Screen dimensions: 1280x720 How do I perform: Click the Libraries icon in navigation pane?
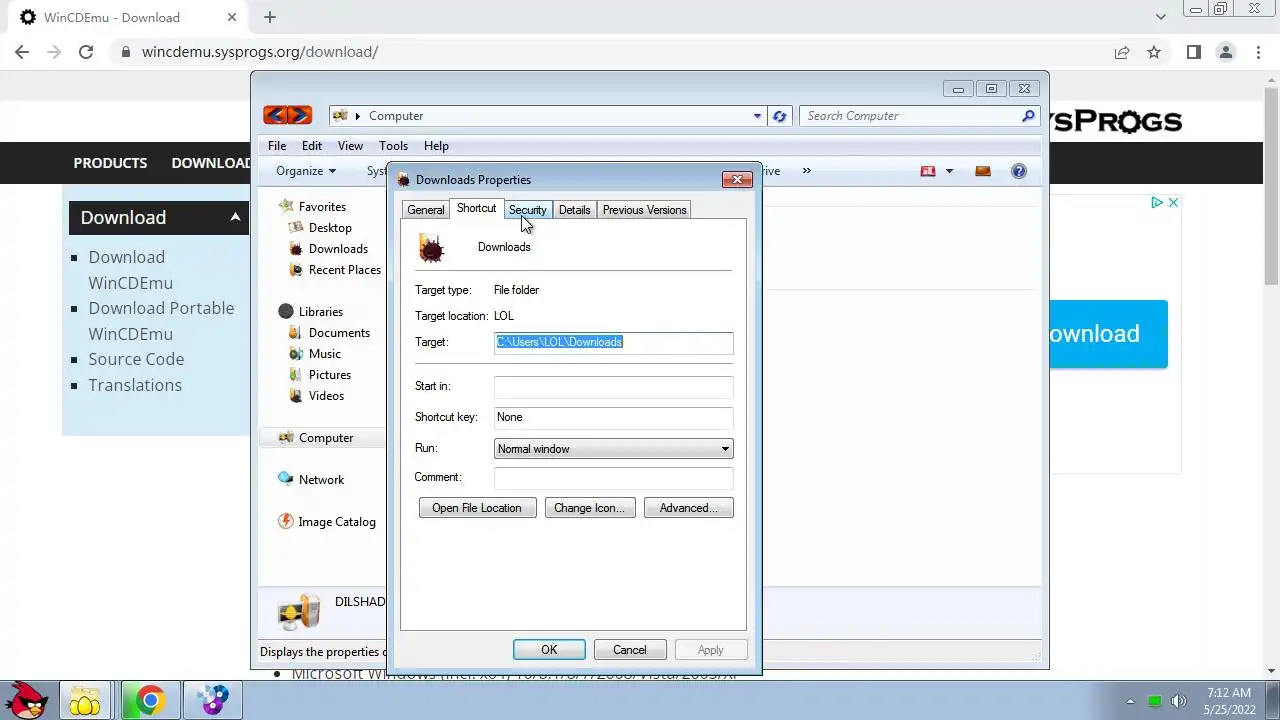point(286,311)
